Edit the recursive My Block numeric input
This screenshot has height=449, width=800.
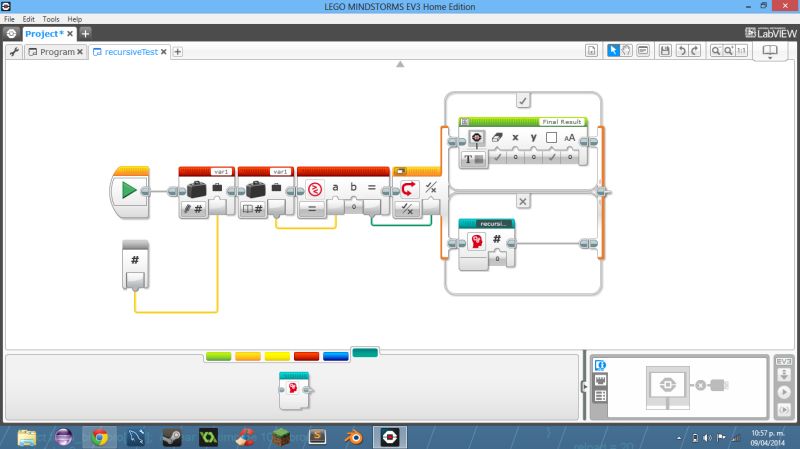click(497, 259)
